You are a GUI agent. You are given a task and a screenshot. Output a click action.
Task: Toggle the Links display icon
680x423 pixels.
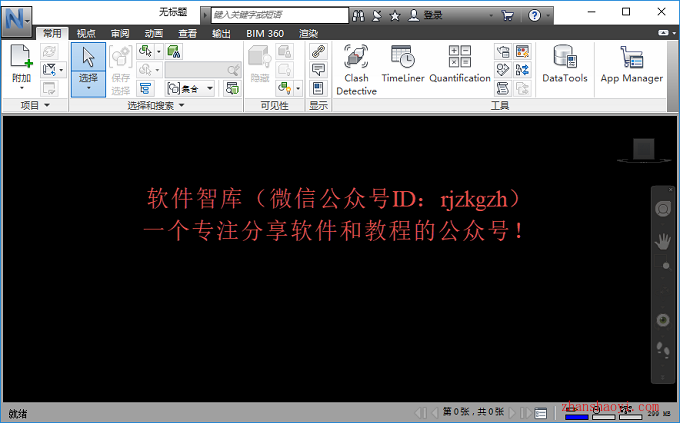[318, 51]
